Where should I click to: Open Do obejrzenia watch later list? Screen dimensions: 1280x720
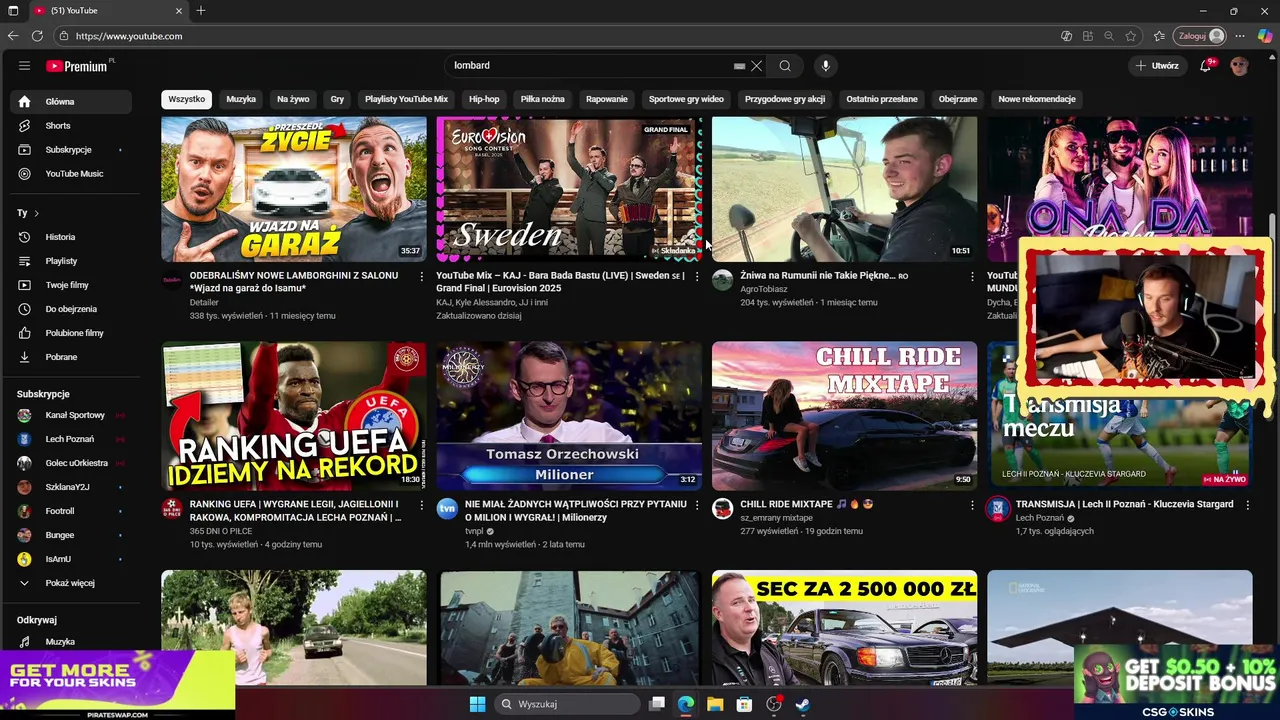point(70,309)
